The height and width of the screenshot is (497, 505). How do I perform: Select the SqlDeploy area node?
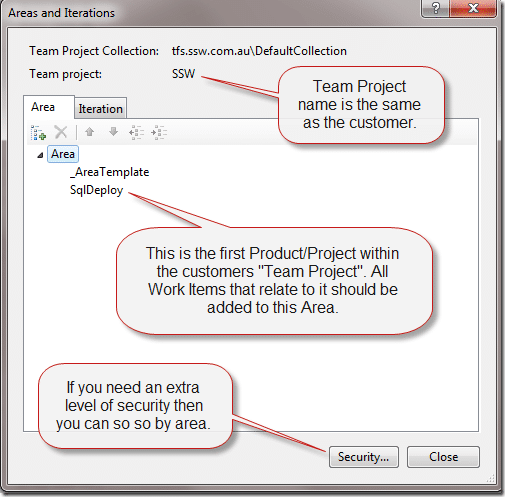(97, 190)
